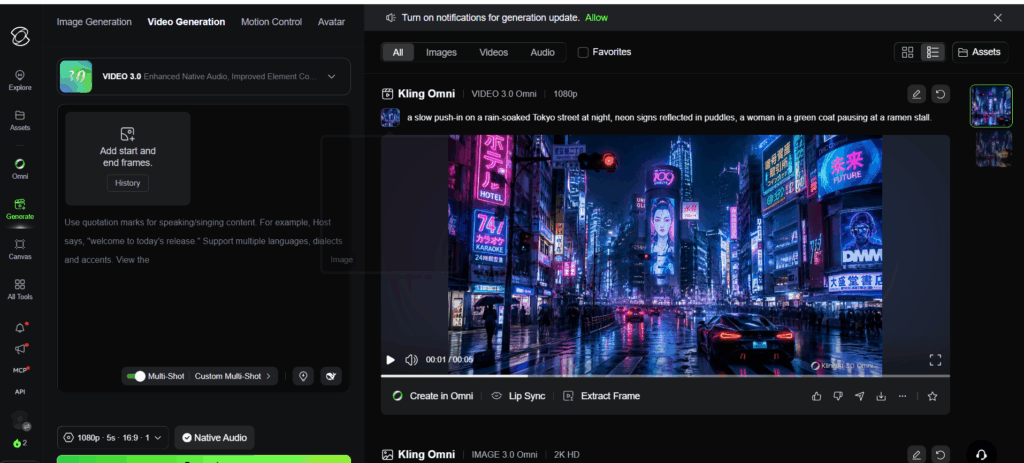The image size is (1024, 463).
Task: Open the Omni section in the sidebar
Action: click(x=20, y=169)
